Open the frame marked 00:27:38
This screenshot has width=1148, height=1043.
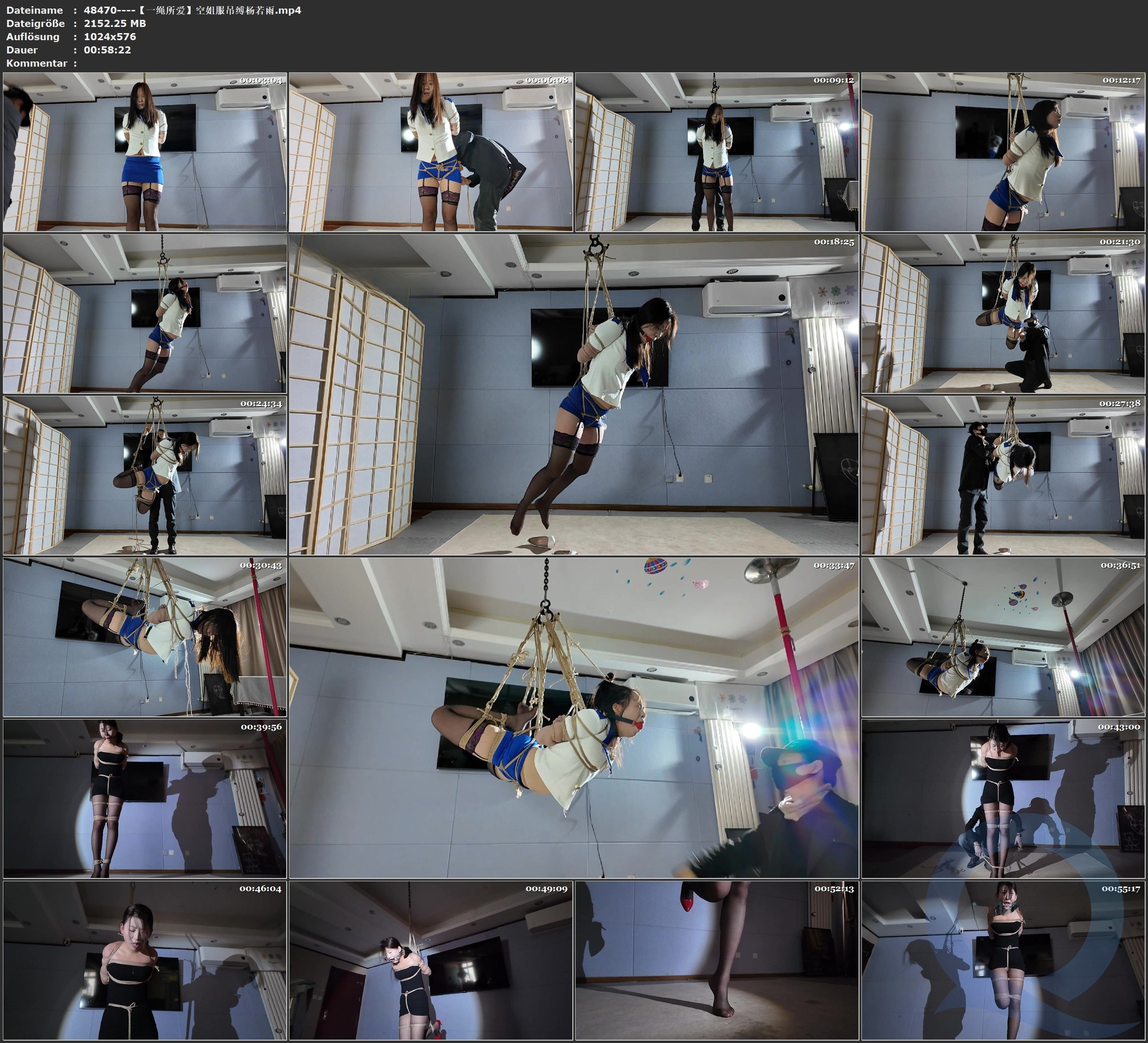point(1003,475)
